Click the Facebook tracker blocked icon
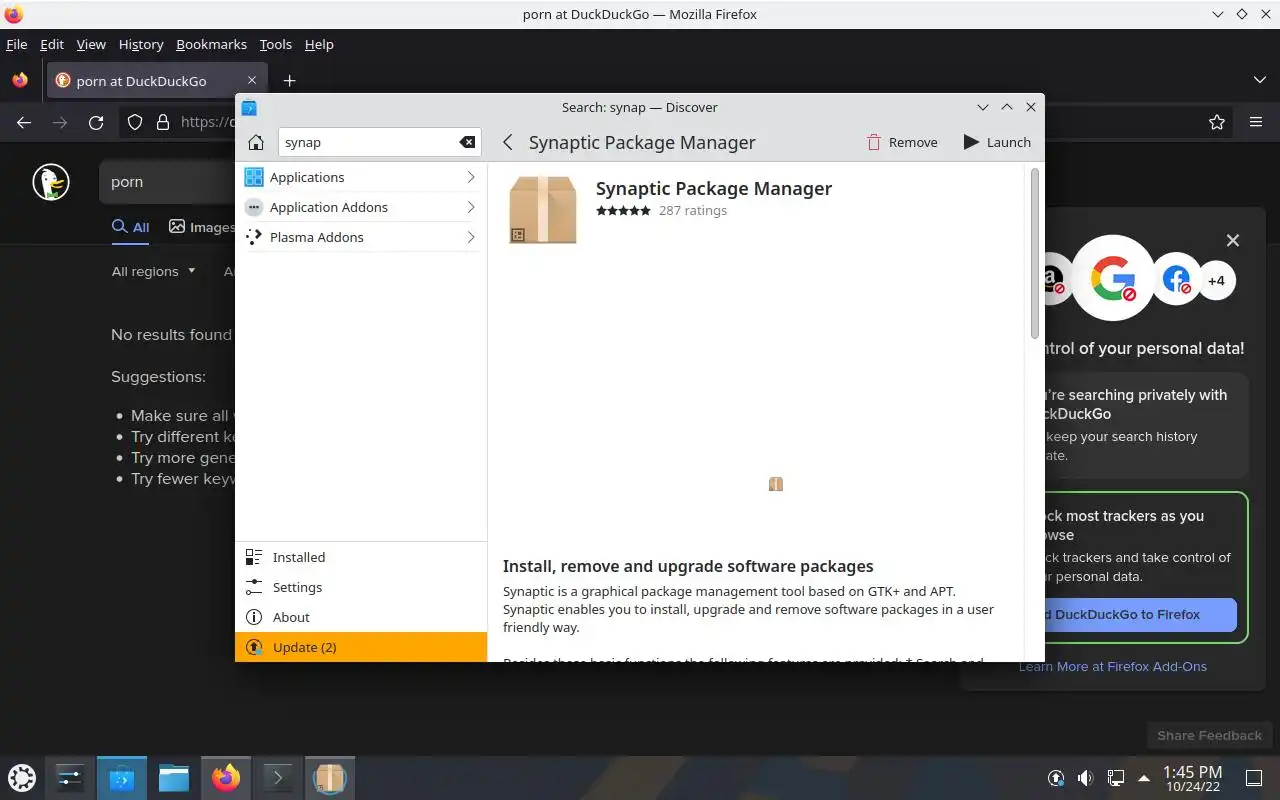Screen dimensions: 1280x800 click(x=1177, y=279)
